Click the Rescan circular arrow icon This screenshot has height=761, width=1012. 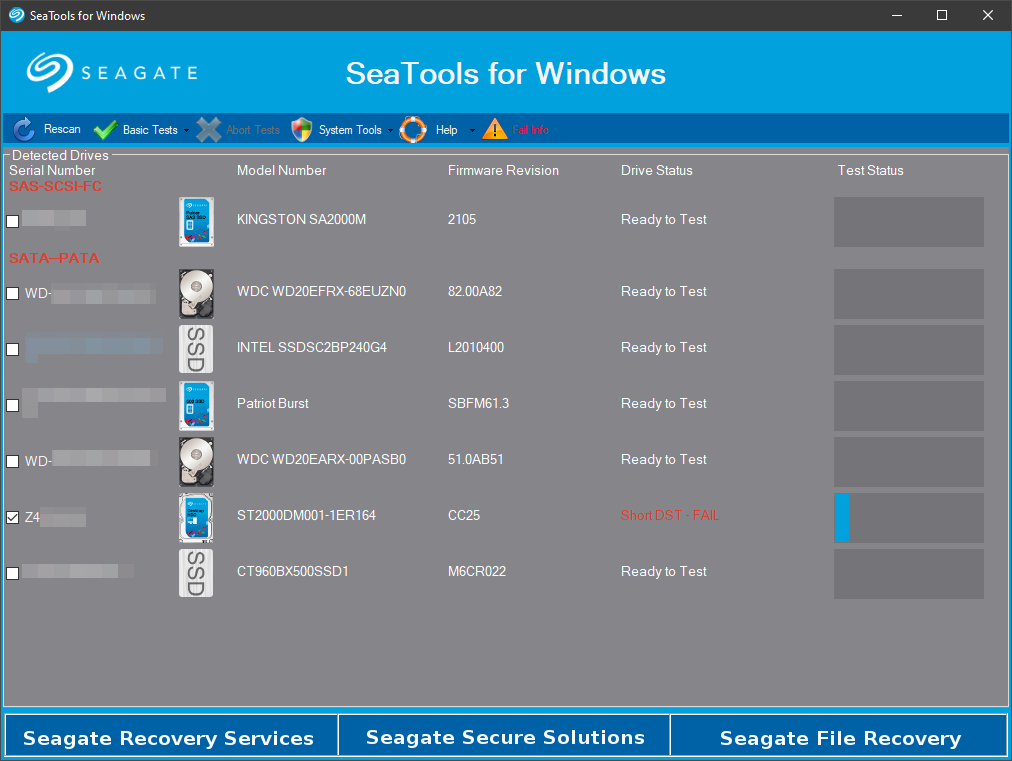point(24,130)
